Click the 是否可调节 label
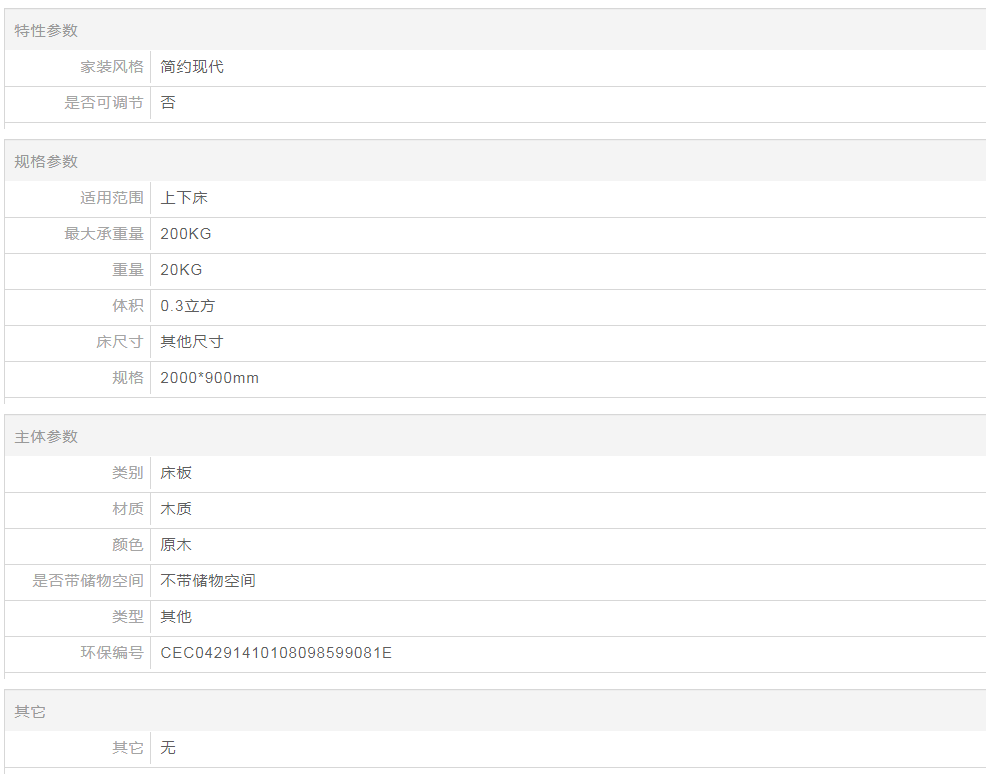Viewport: 993px width, 780px height. click(x=104, y=103)
